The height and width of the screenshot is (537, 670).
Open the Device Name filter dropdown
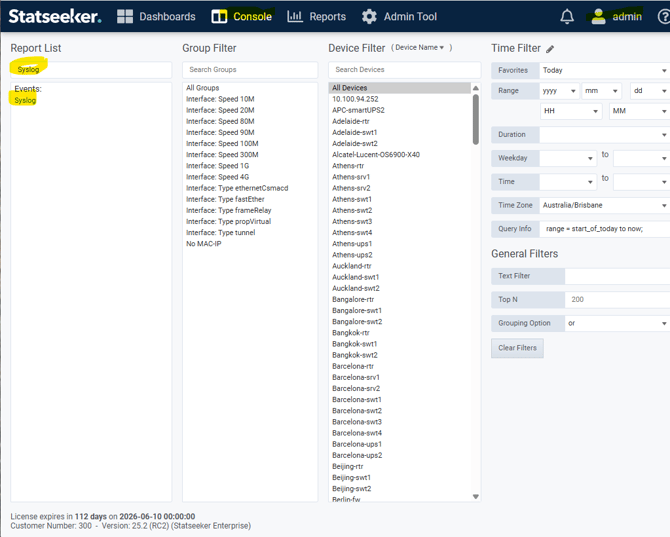pos(421,48)
